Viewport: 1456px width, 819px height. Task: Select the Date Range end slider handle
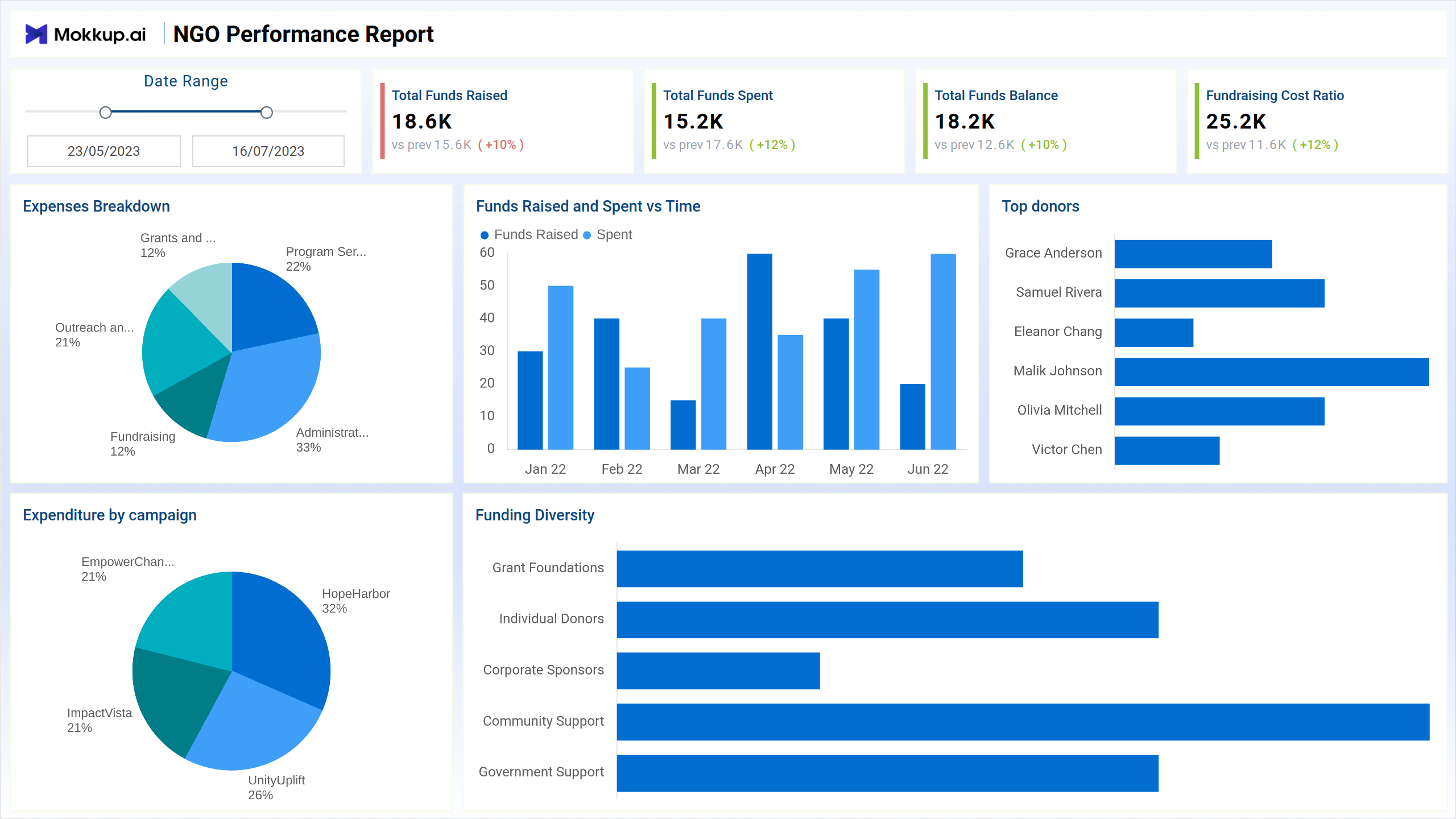[x=267, y=113]
